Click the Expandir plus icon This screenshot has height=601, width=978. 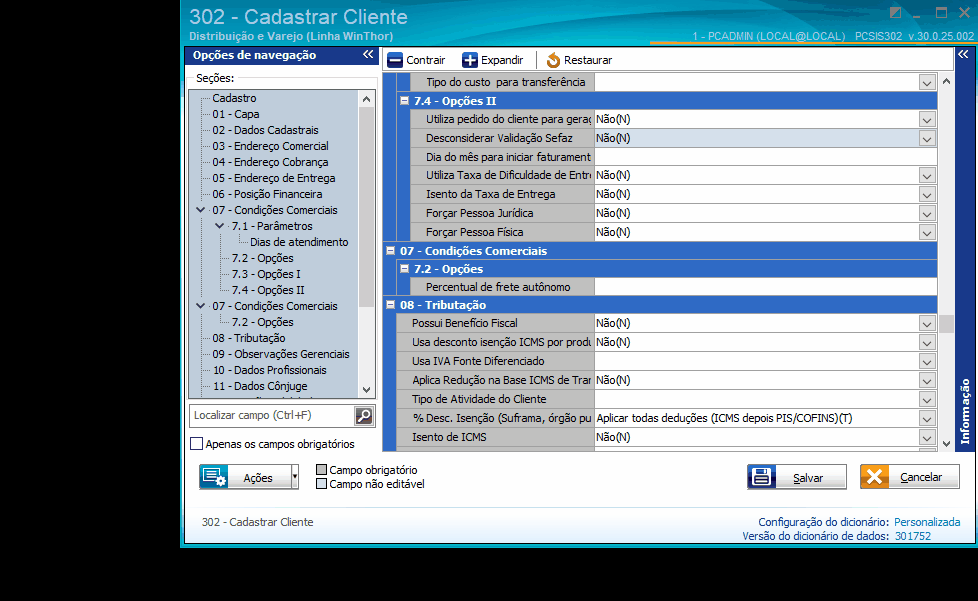470,60
